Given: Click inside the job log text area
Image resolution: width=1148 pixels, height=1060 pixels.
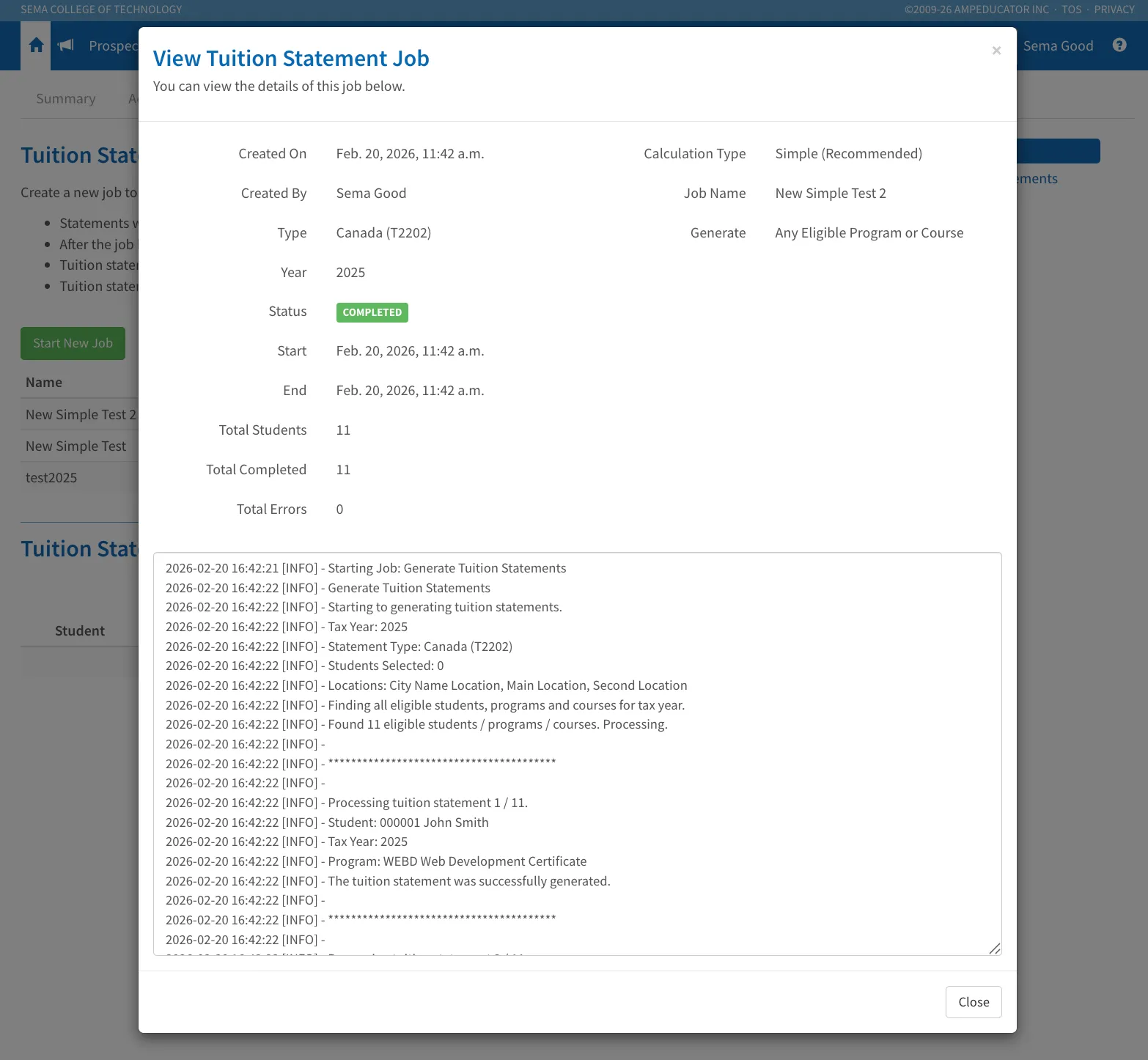Looking at the screenshot, I should 577,754.
